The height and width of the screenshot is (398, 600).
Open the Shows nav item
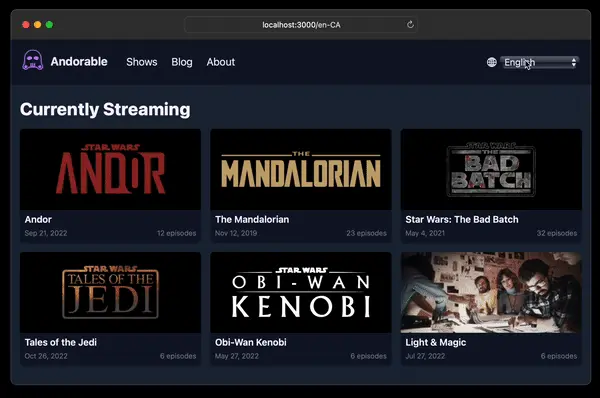[142, 62]
